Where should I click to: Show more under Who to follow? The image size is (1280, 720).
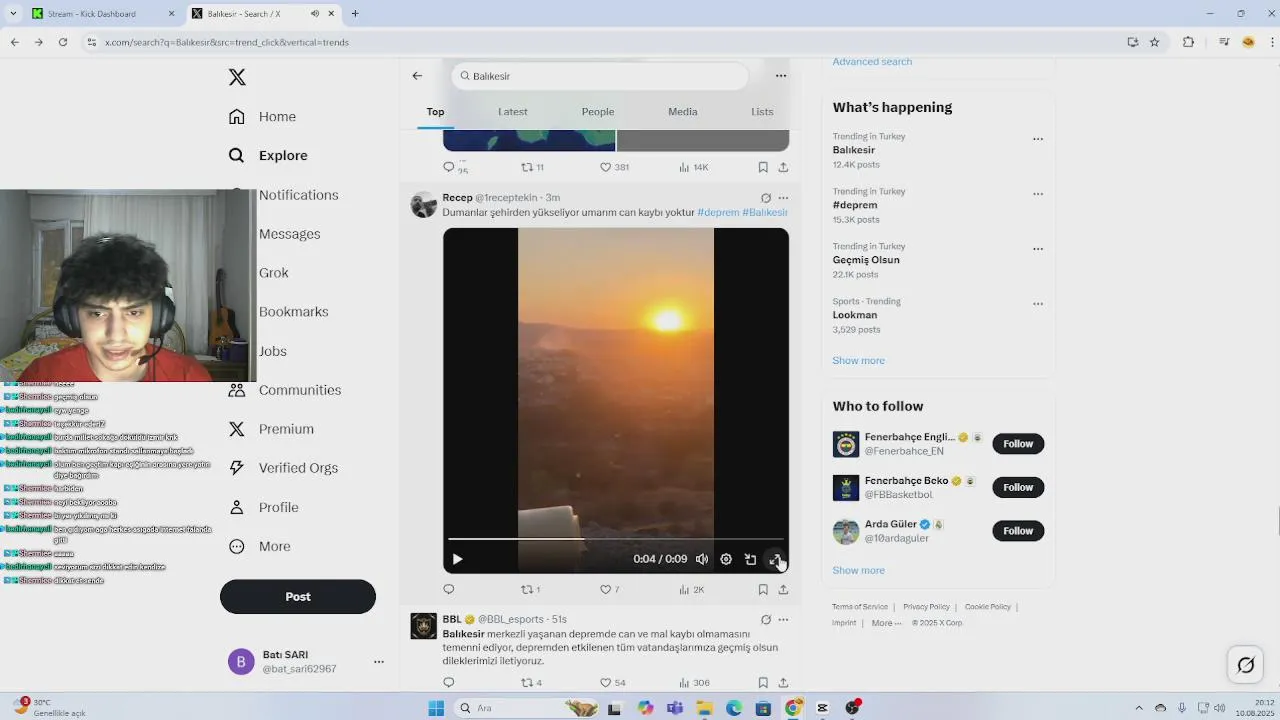[858, 570]
